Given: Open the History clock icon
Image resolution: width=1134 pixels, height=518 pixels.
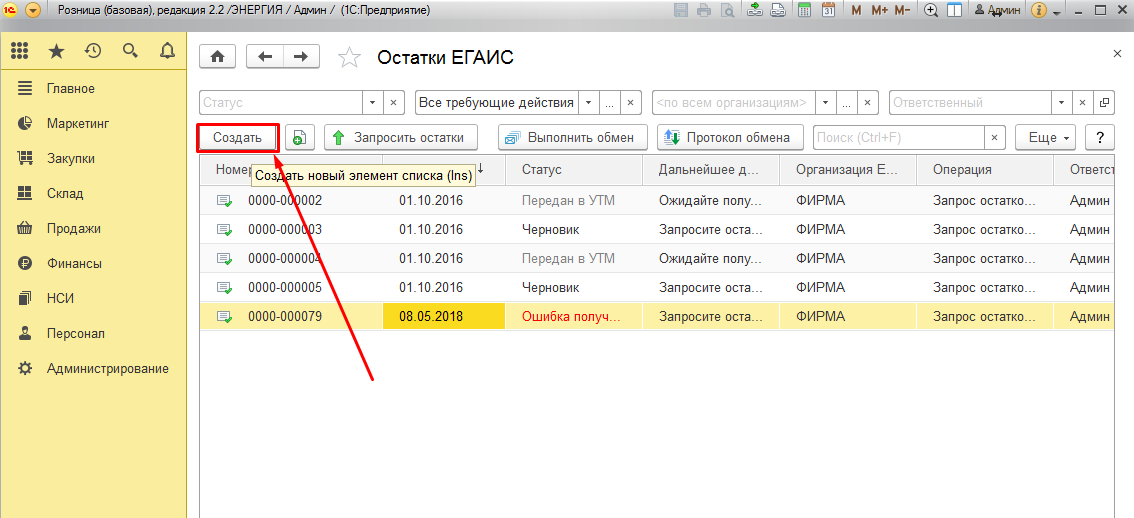Looking at the screenshot, I should coord(93,51).
